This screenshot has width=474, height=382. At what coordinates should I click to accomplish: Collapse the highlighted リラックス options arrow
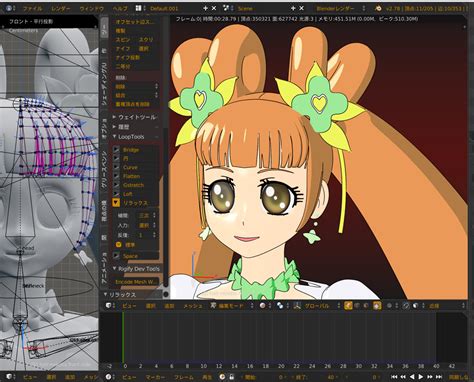116,203
